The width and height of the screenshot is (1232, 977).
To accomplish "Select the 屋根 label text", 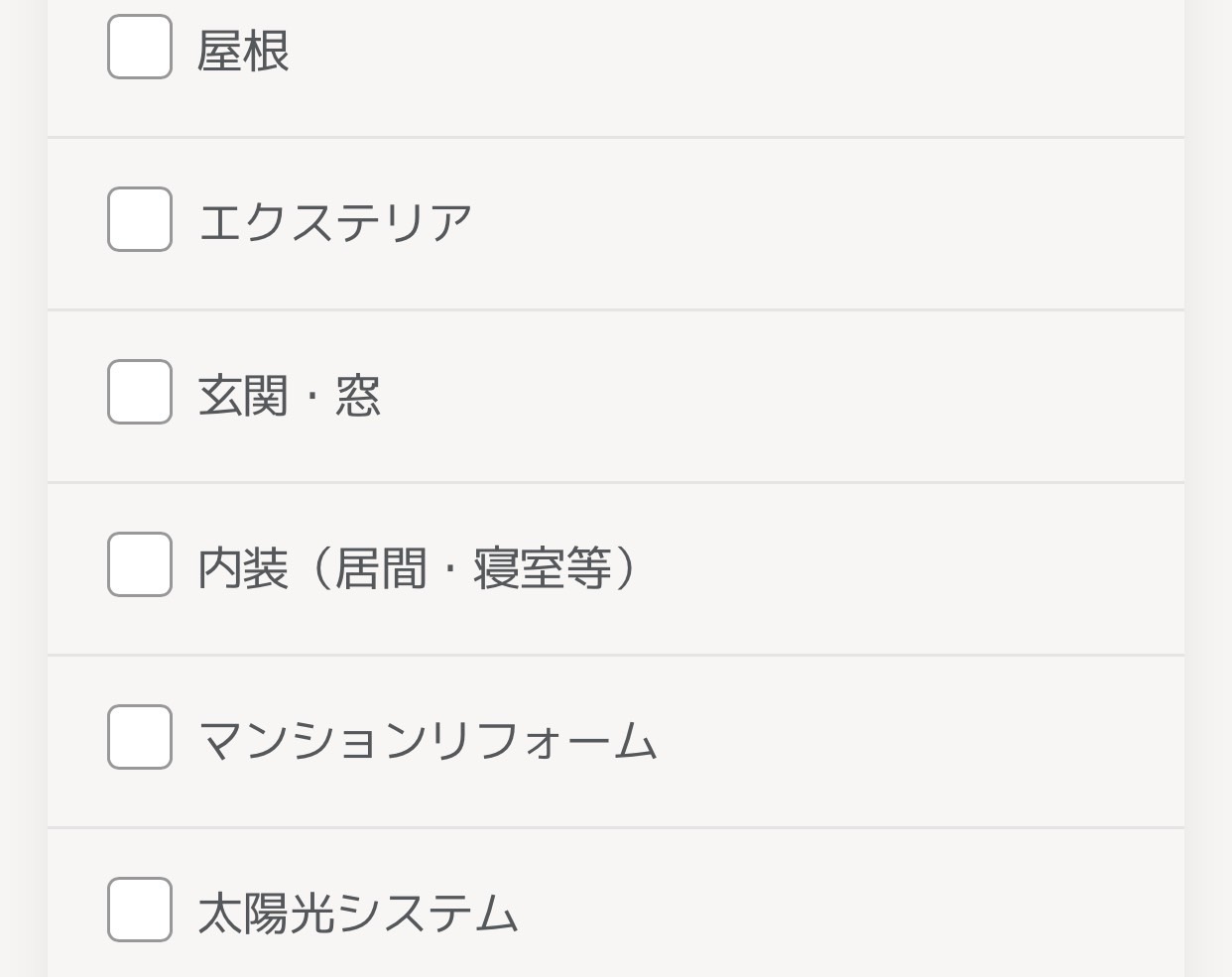I will (244, 50).
